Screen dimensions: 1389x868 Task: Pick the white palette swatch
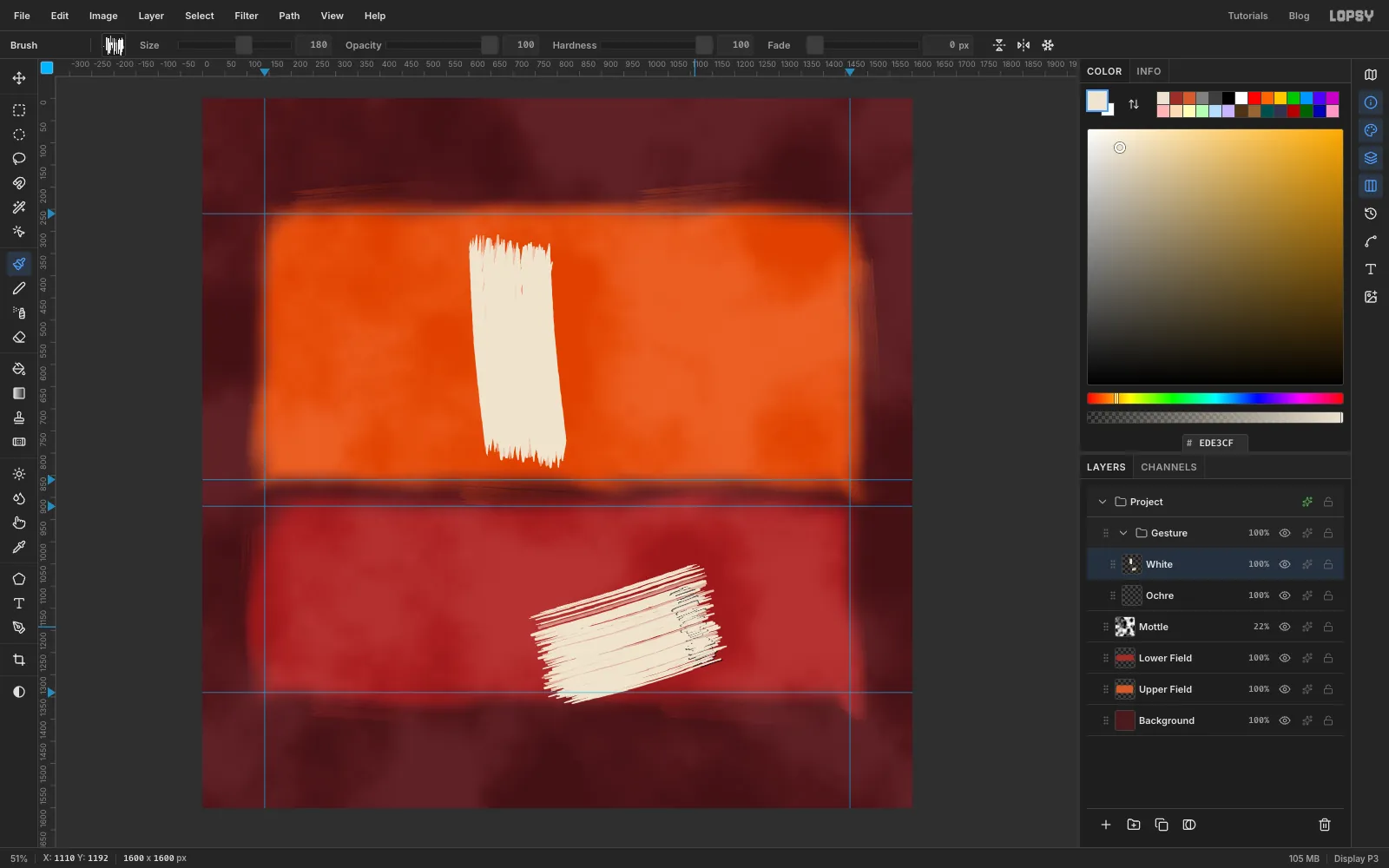coord(1241,98)
